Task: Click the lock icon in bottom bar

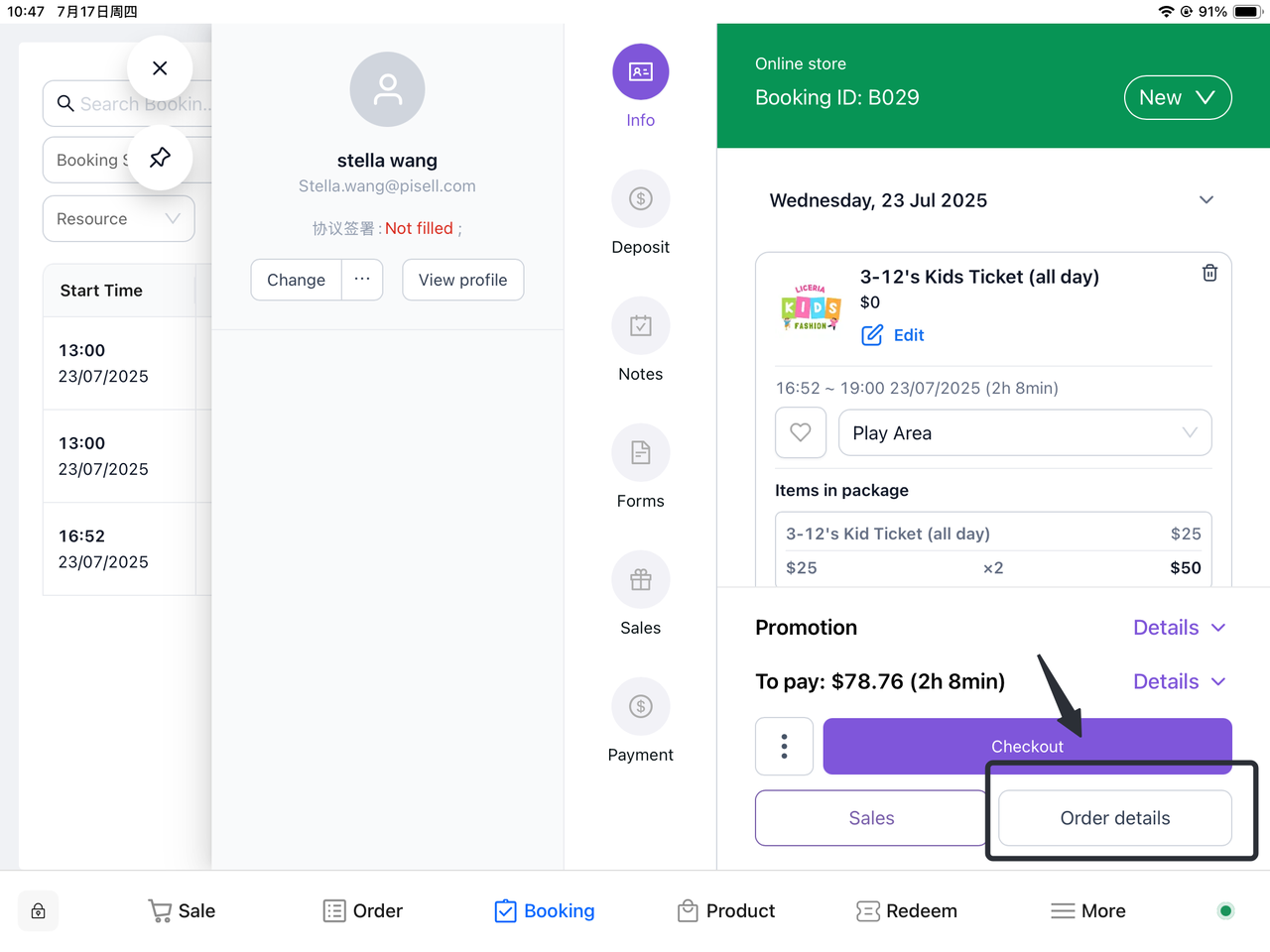Action: (38, 911)
